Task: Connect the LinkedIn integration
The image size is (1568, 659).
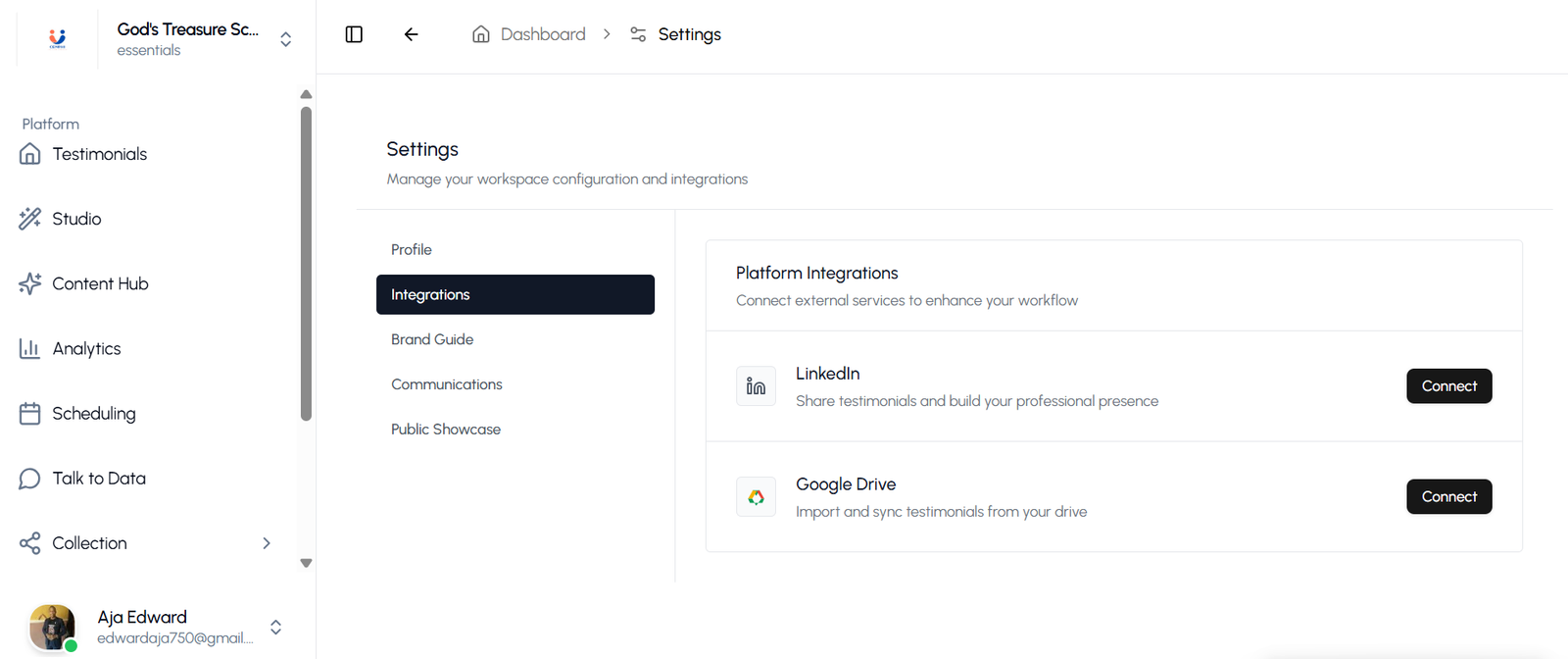Action: [1448, 386]
